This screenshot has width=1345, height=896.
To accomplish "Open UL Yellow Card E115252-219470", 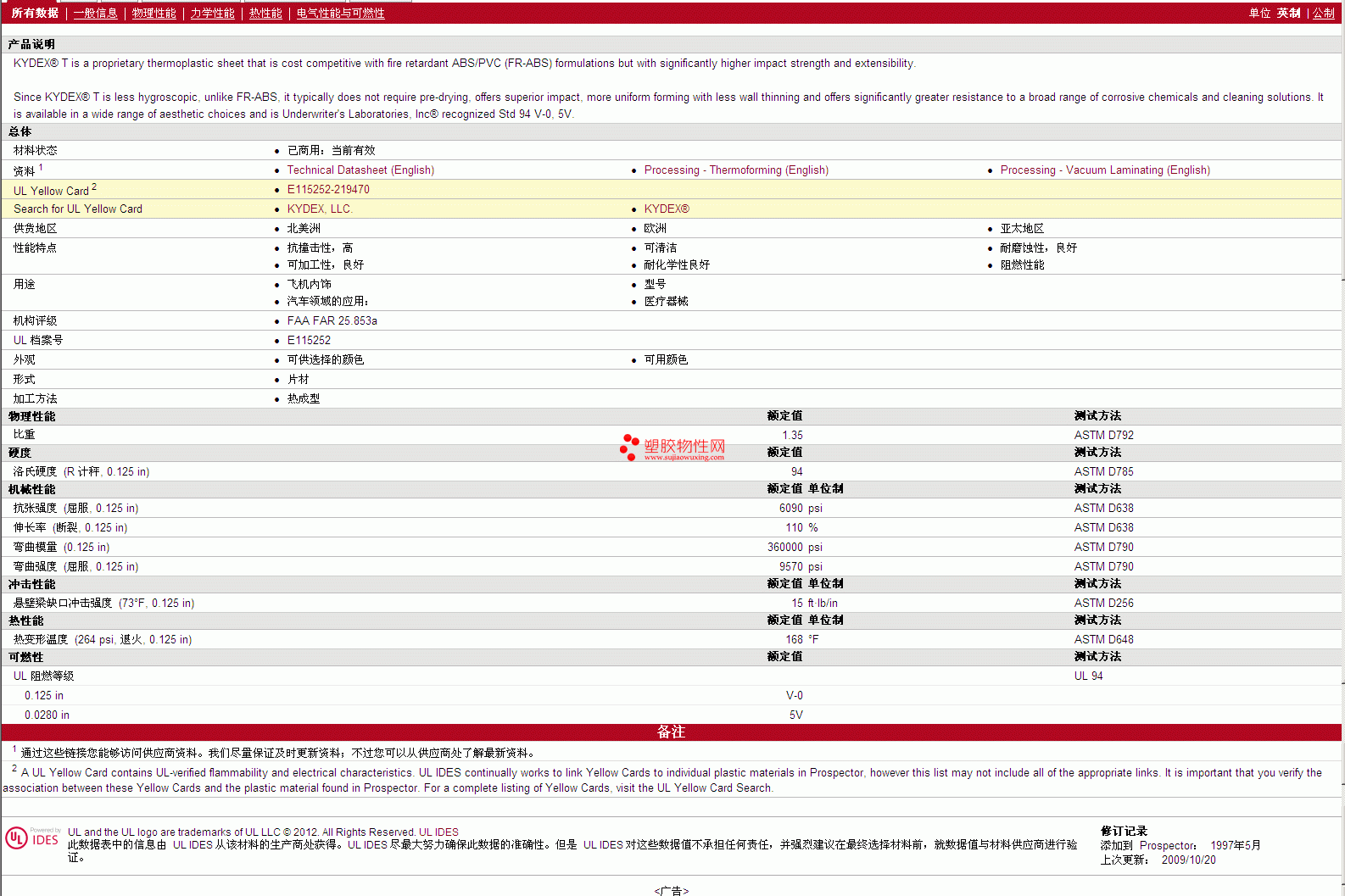I will point(328,190).
